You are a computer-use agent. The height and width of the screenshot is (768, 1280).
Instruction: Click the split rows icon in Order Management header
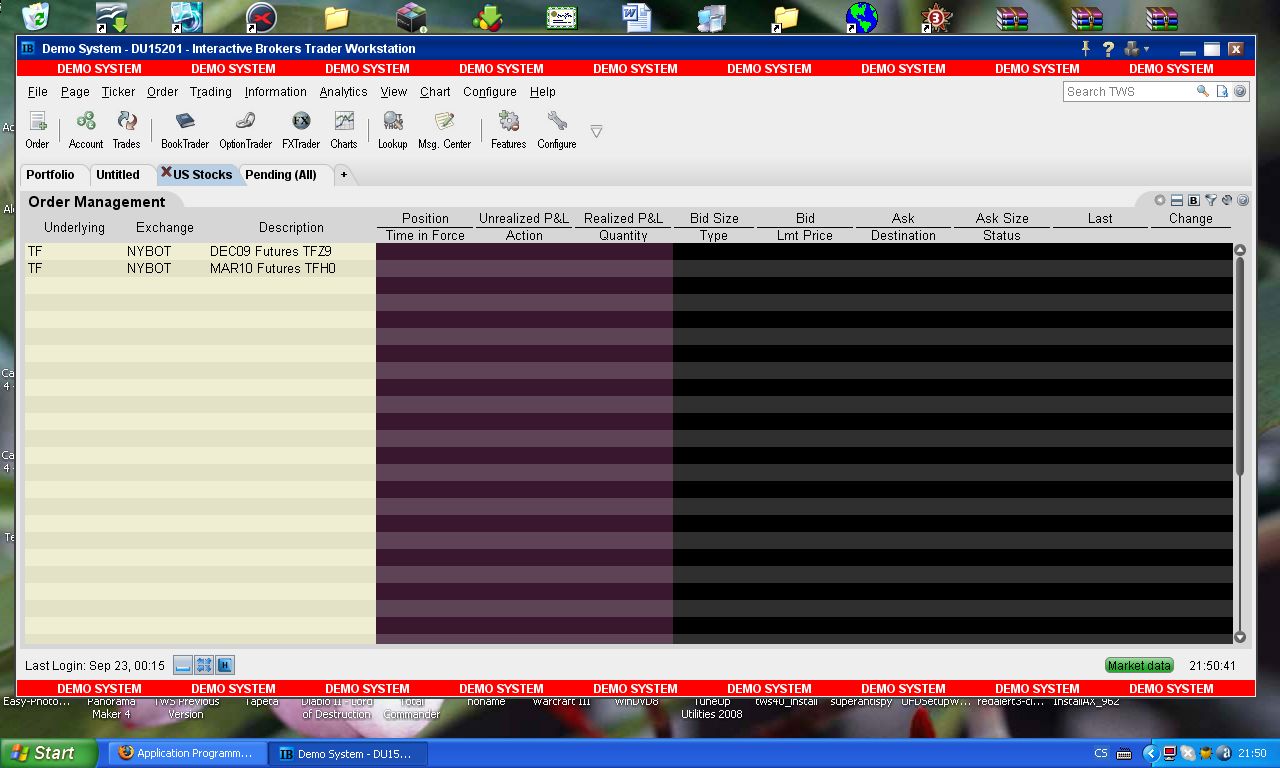pos(1177,200)
